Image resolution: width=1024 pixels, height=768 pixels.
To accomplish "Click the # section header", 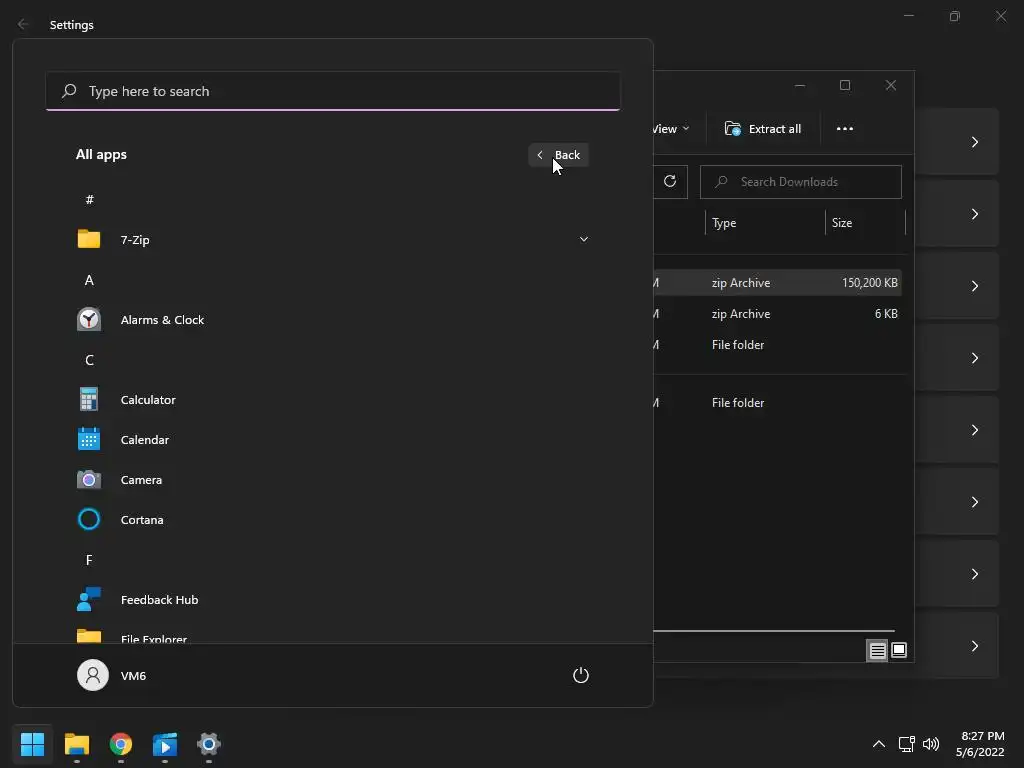I will (89, 200).
